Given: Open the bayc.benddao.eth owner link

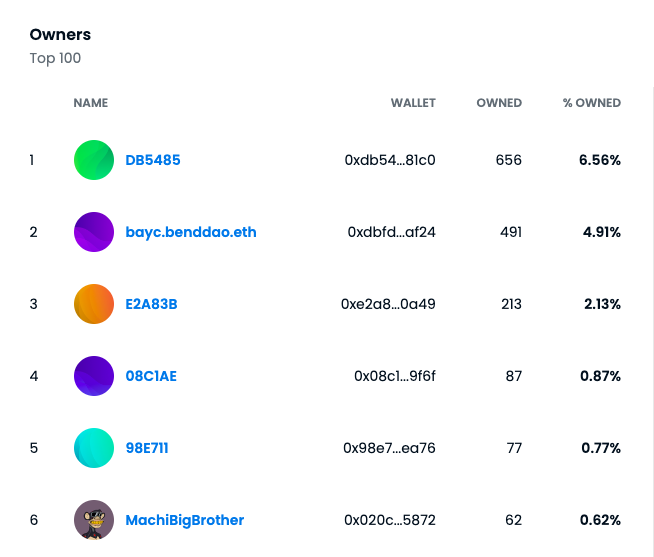Looking at the screenshot, I should coord(191,232).
